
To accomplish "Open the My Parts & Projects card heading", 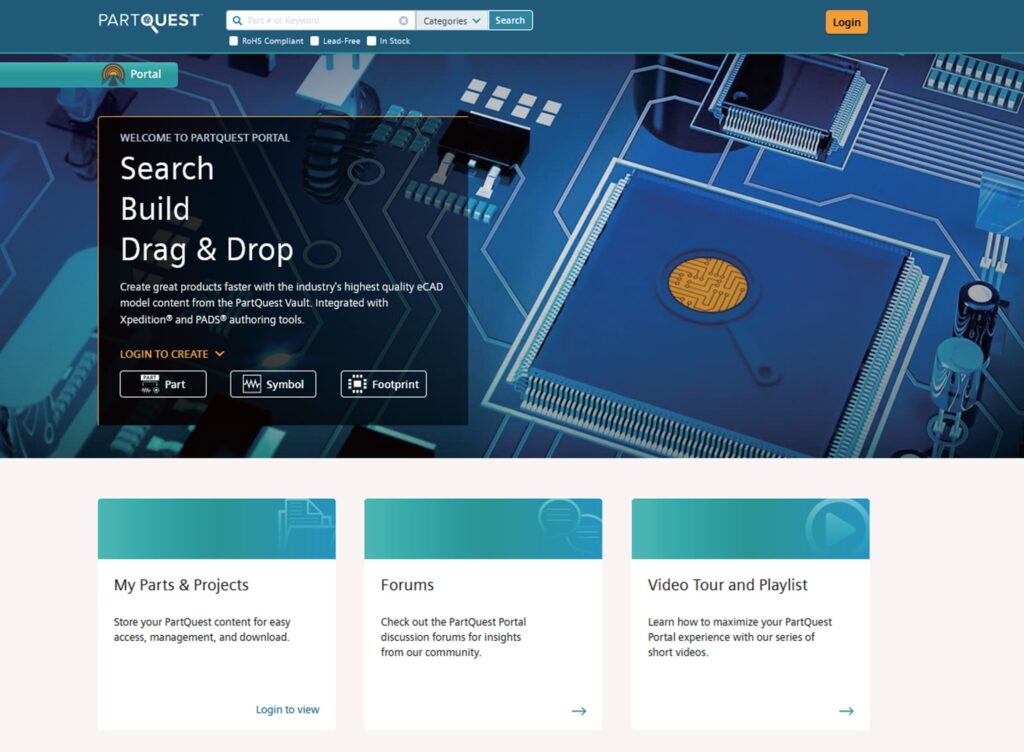I will pos(181,585).
